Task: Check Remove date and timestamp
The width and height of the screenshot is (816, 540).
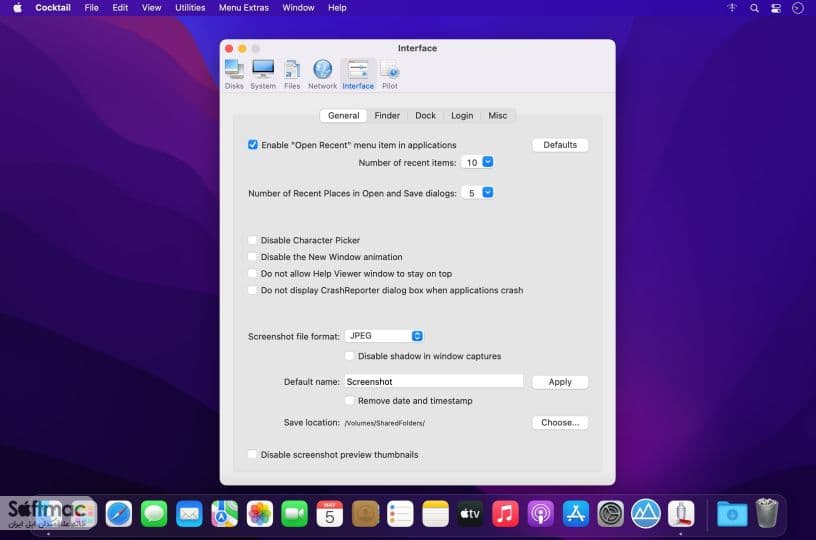Action: click(349, 401)
